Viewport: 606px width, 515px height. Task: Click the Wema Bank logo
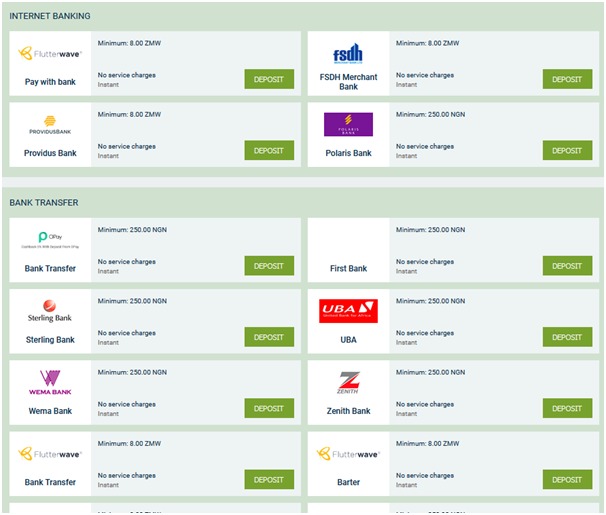pyautogui.click(x=50, y=382)
